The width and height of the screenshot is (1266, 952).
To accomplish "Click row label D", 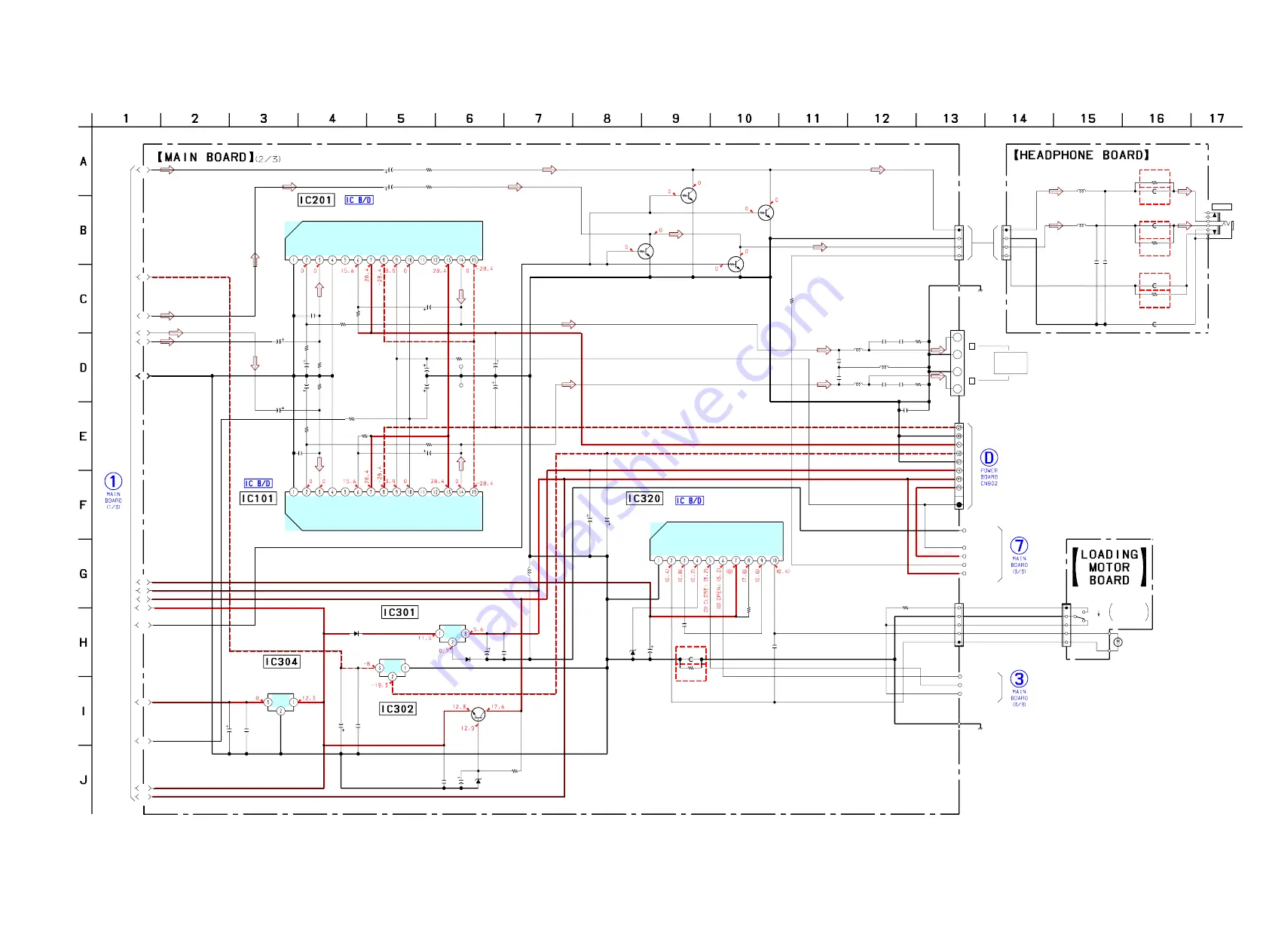I will point(84,368).
